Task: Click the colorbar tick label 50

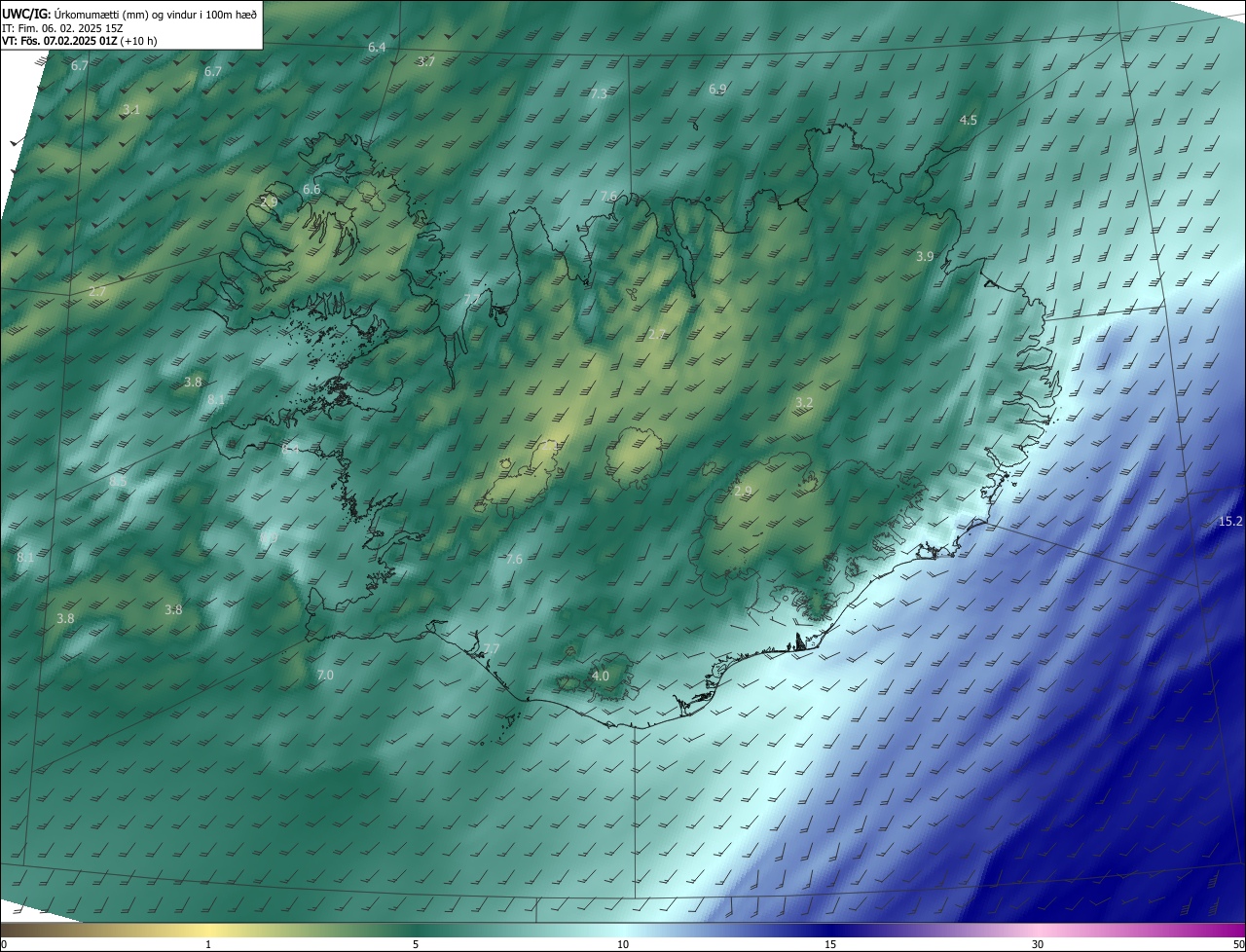Action: coord(1238,945)
